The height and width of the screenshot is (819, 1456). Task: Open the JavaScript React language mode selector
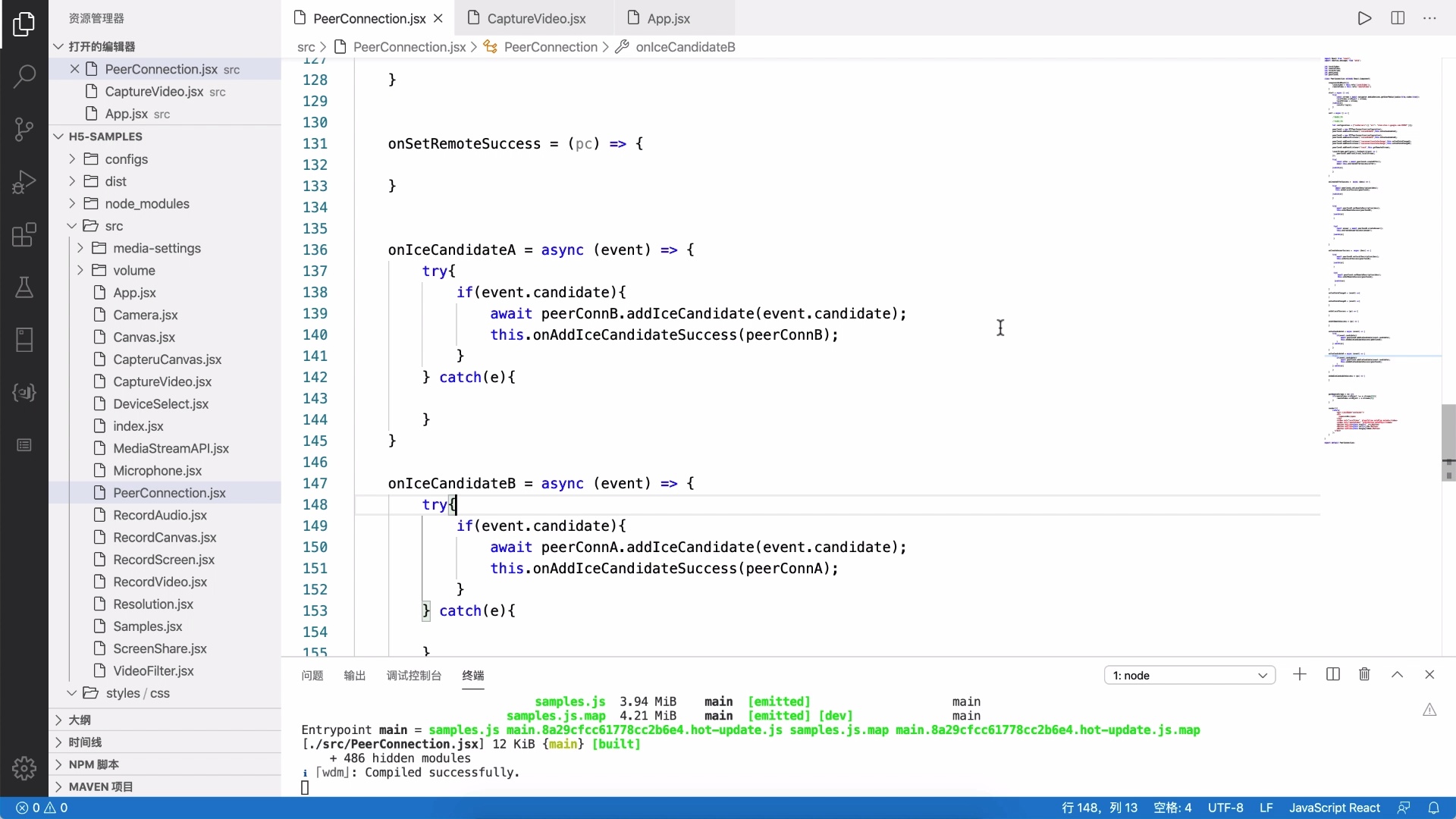[1334, 808]
